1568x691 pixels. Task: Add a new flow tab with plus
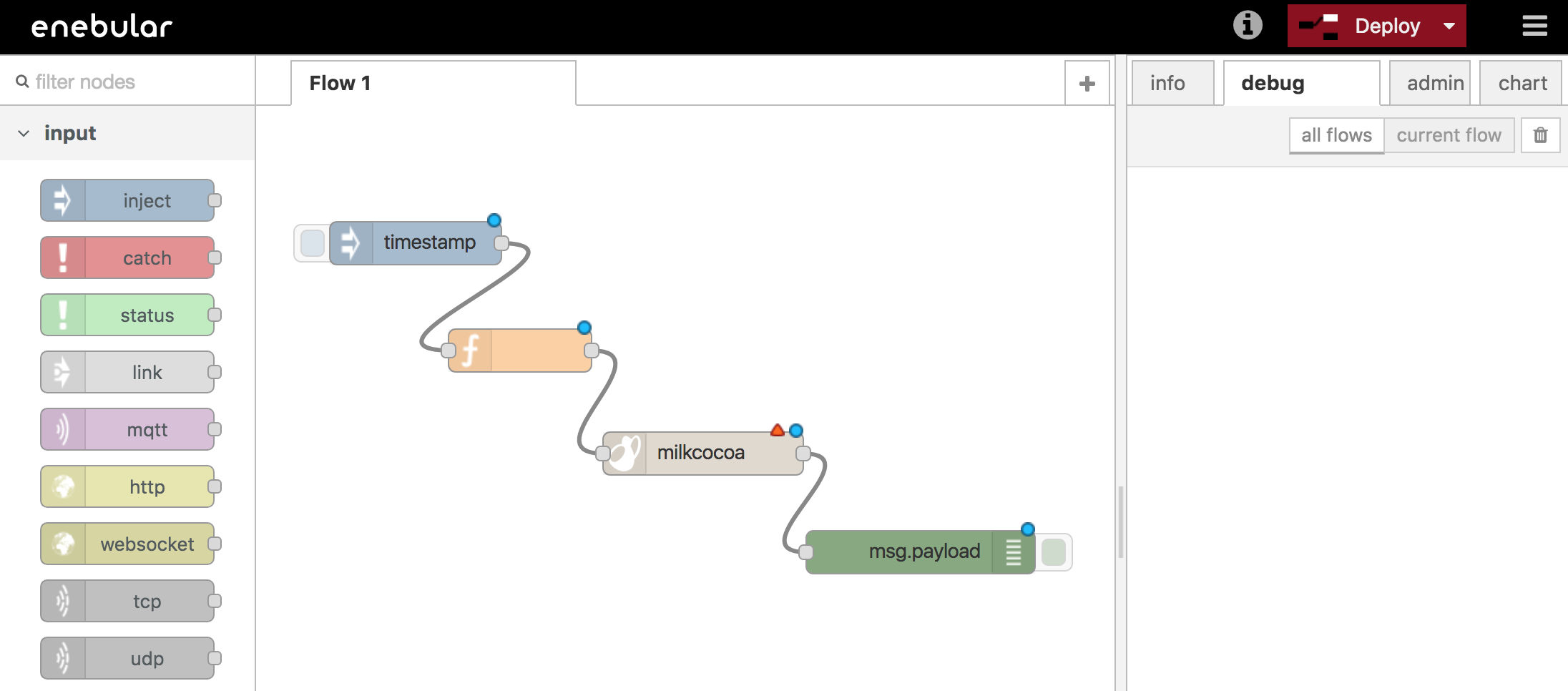pos(1087,84)
